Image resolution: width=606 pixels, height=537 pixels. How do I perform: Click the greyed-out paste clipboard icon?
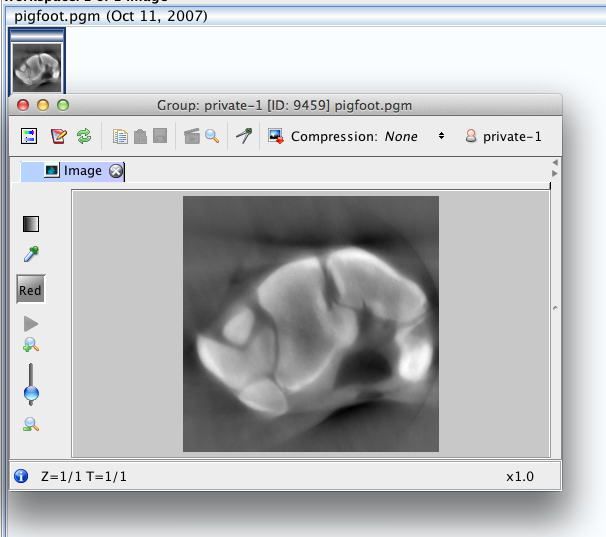pos(140,136)
